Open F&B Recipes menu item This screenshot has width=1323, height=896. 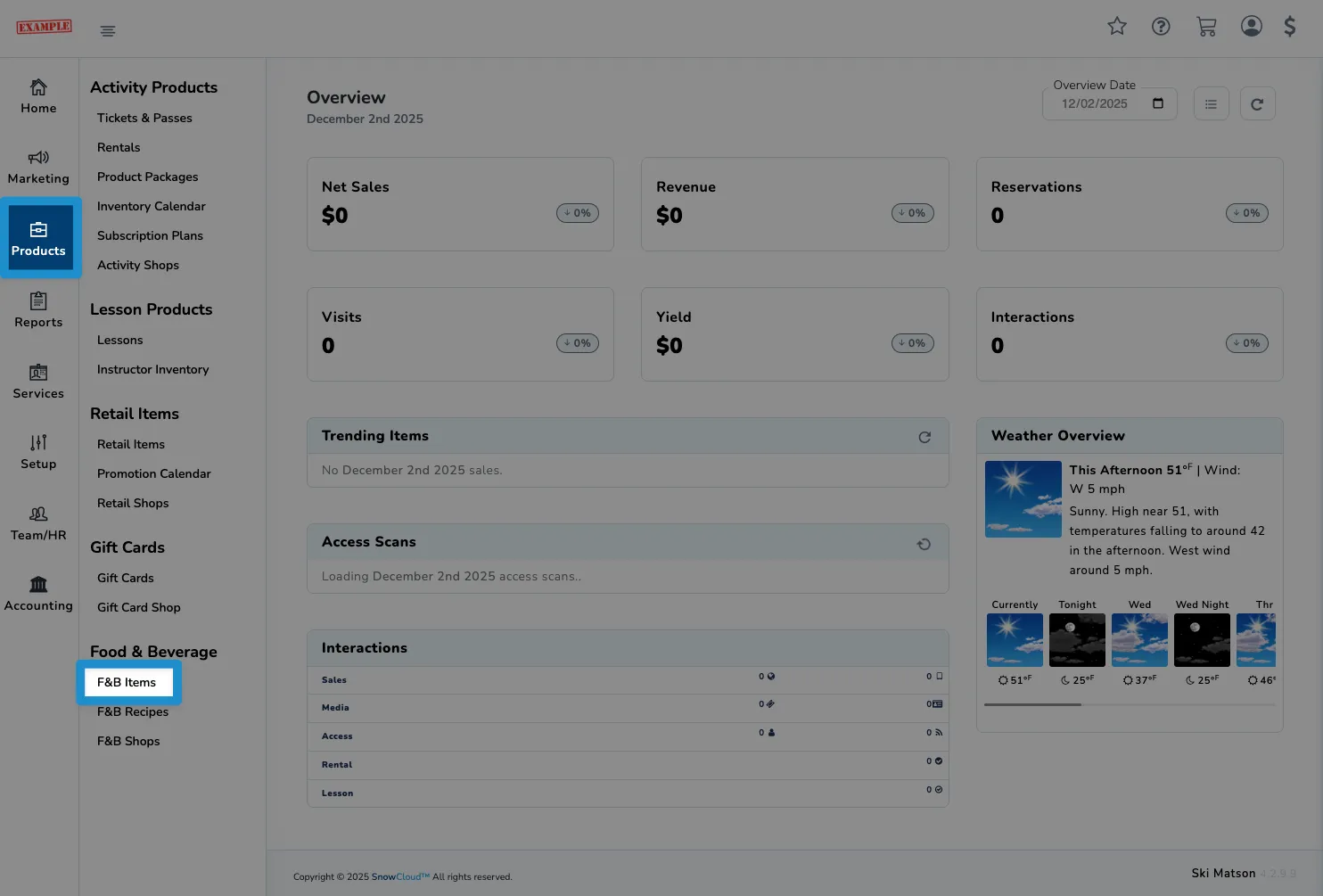[x=133, y=711]
